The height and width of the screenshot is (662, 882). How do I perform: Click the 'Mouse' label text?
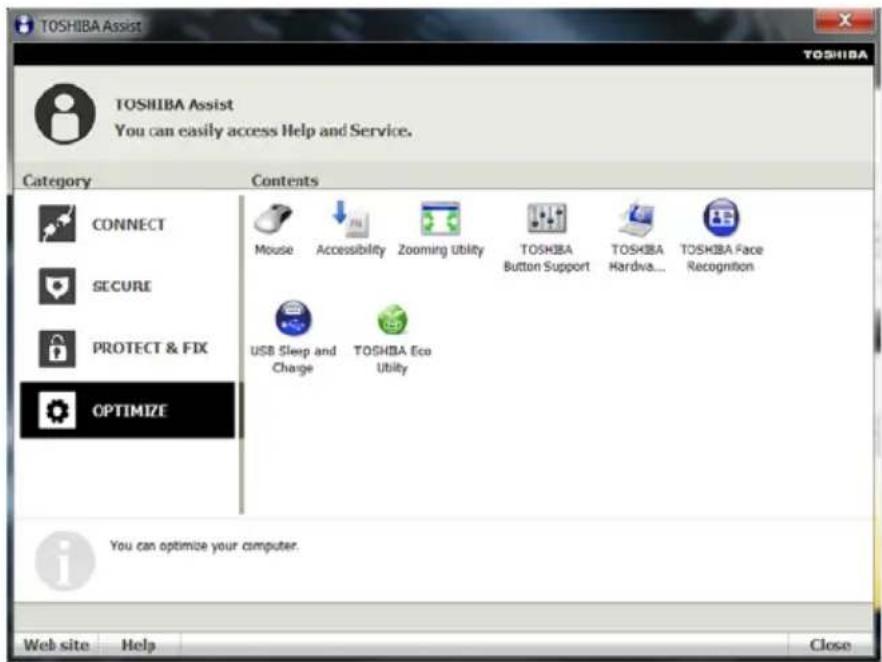coord(274,249)
